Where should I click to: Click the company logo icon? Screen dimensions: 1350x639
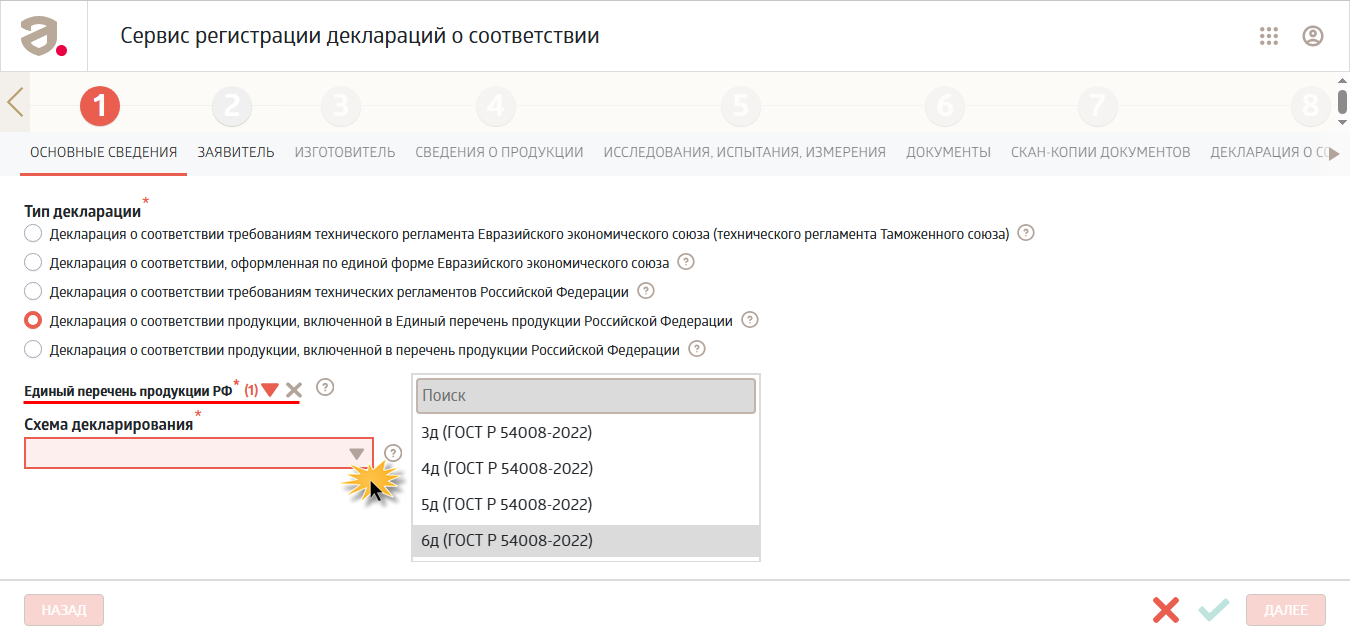pyautogui.click(x=43, y=36)
